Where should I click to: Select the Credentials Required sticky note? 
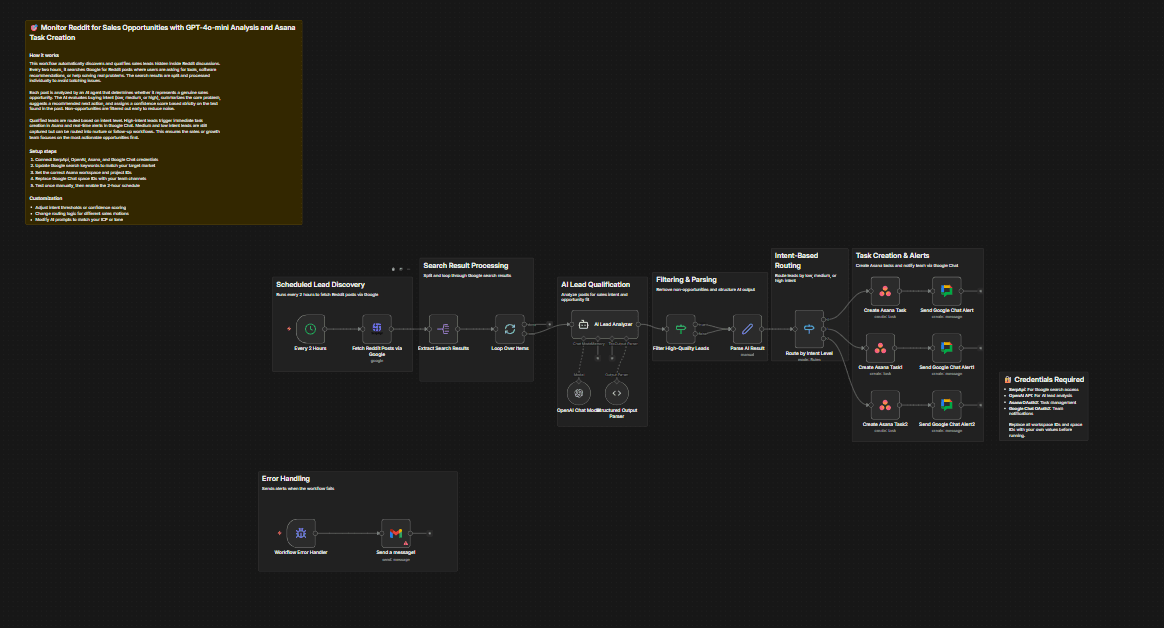click(x=1043, y=406)
